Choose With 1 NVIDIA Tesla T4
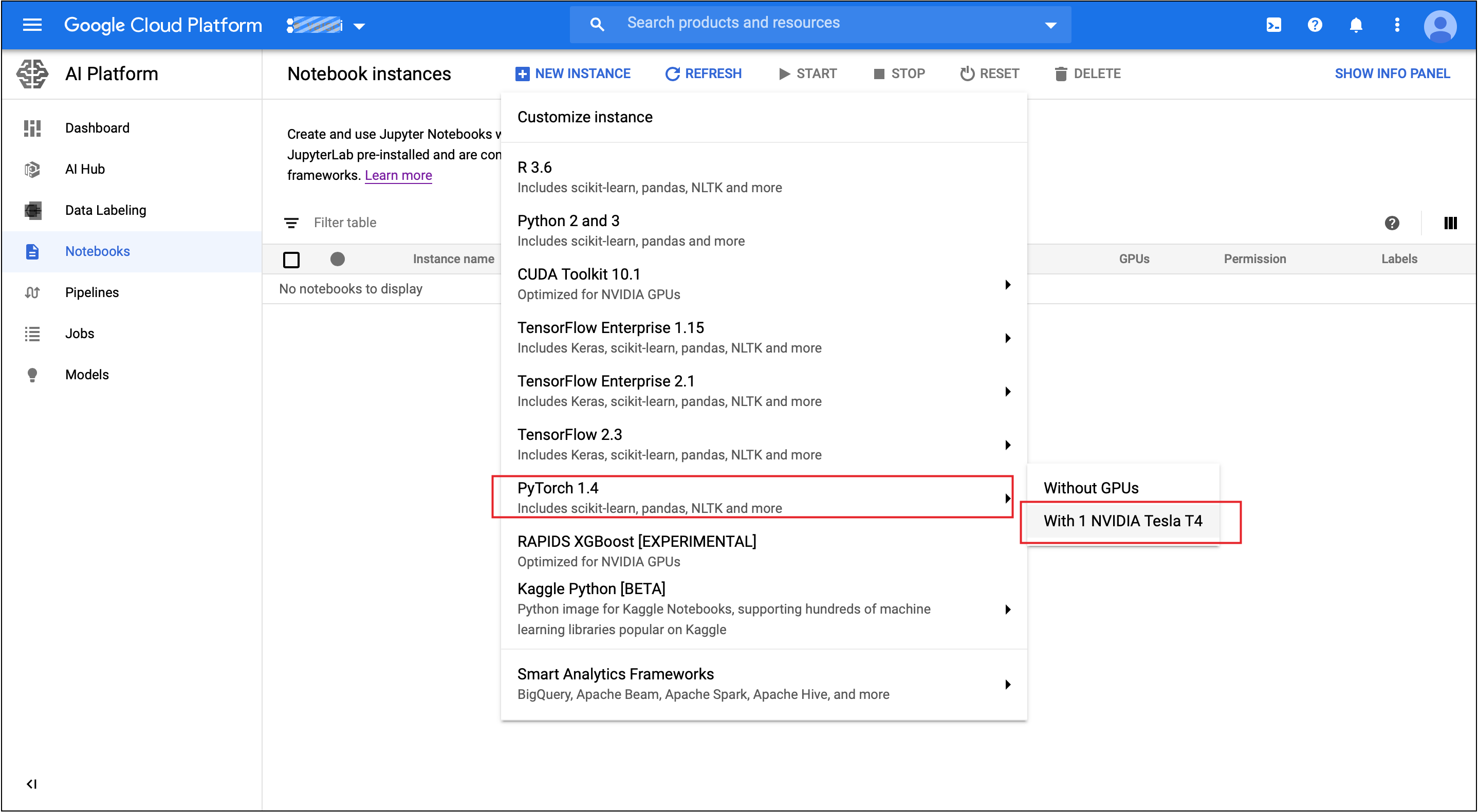 (1123, 521)
